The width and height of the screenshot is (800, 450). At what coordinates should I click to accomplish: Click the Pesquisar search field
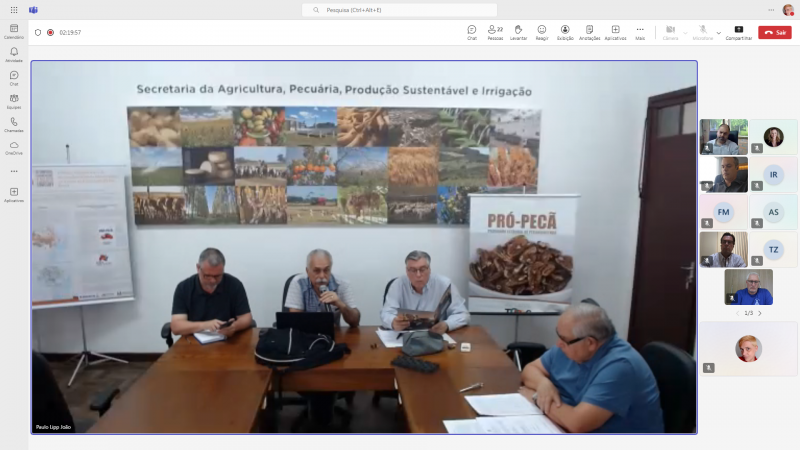pyautogui.click(x=400, y=10)
